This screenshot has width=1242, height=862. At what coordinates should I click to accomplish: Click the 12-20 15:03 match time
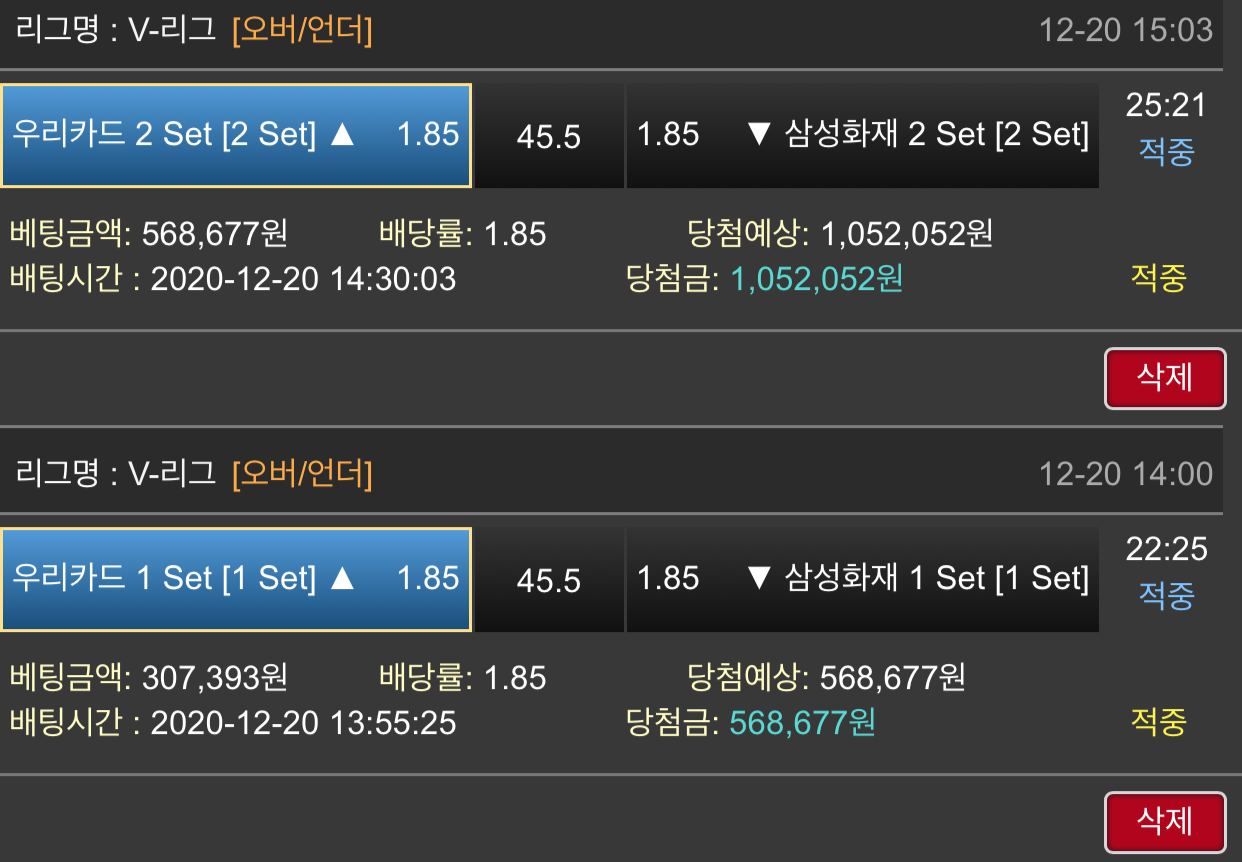point(1126,30)
